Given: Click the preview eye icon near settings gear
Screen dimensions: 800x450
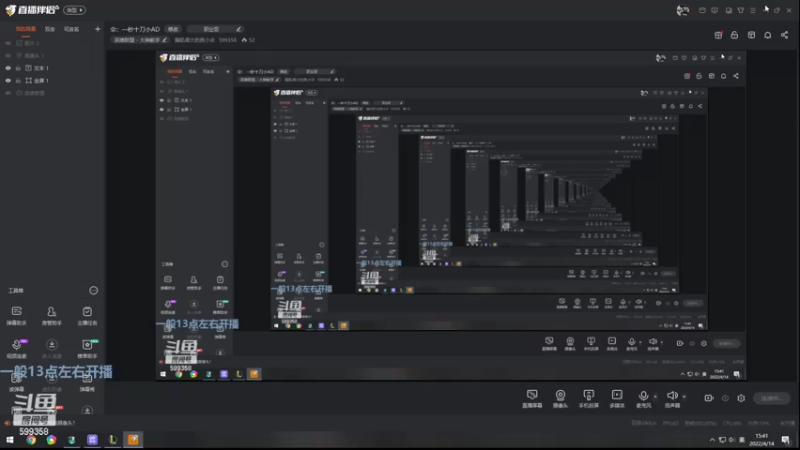Looking at the screenshot, I should [x=725, y=398].
